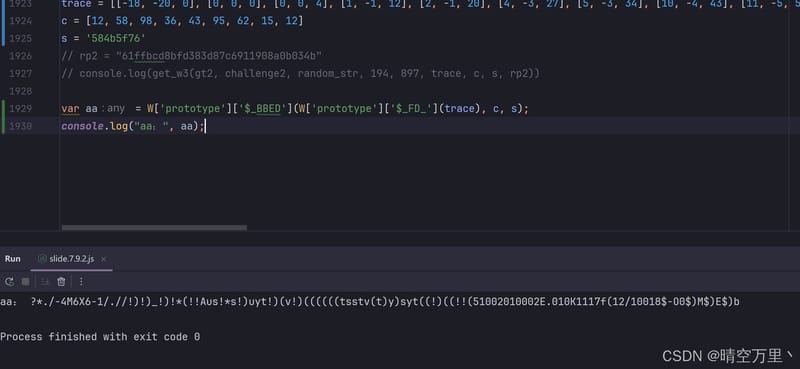This screenshot has height=369, width=800.
Task: Click the string '584b5f76' on line 1925
Action: (116, 38)
